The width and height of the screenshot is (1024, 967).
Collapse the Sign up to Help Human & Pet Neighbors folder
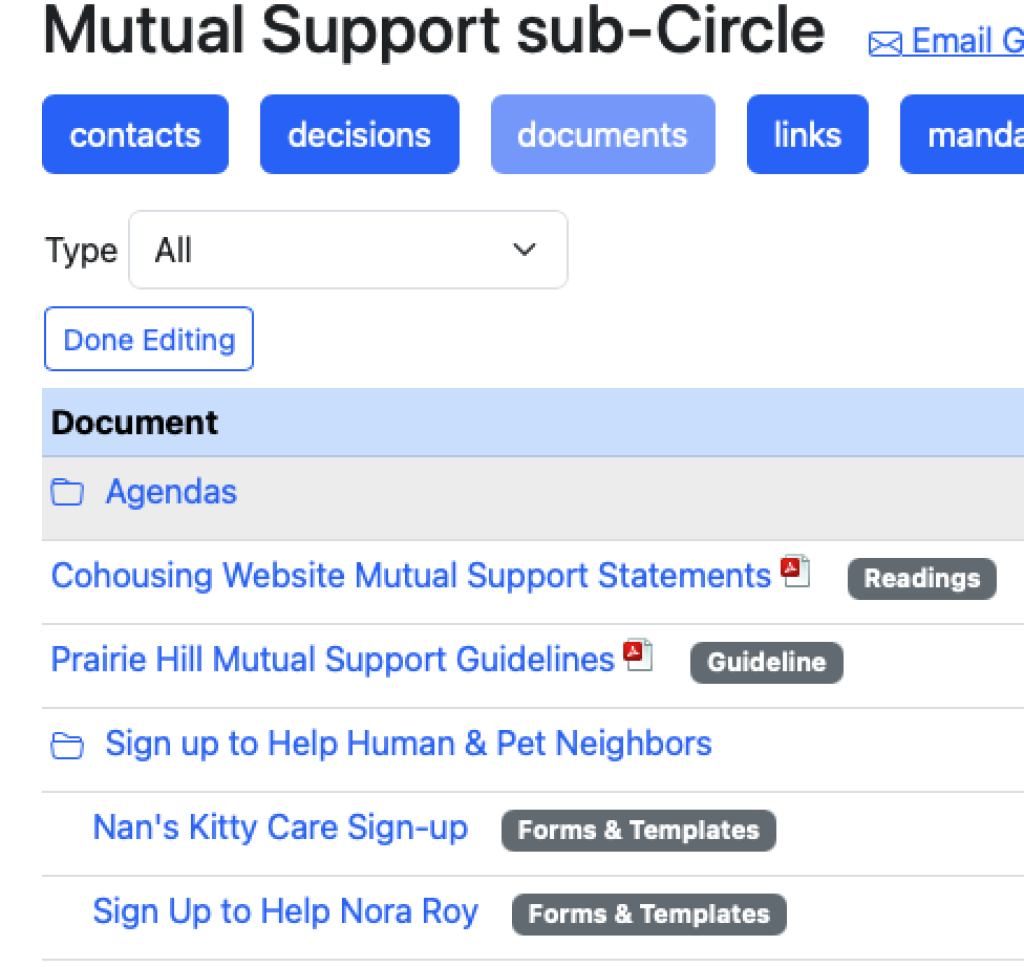(408, 744)
